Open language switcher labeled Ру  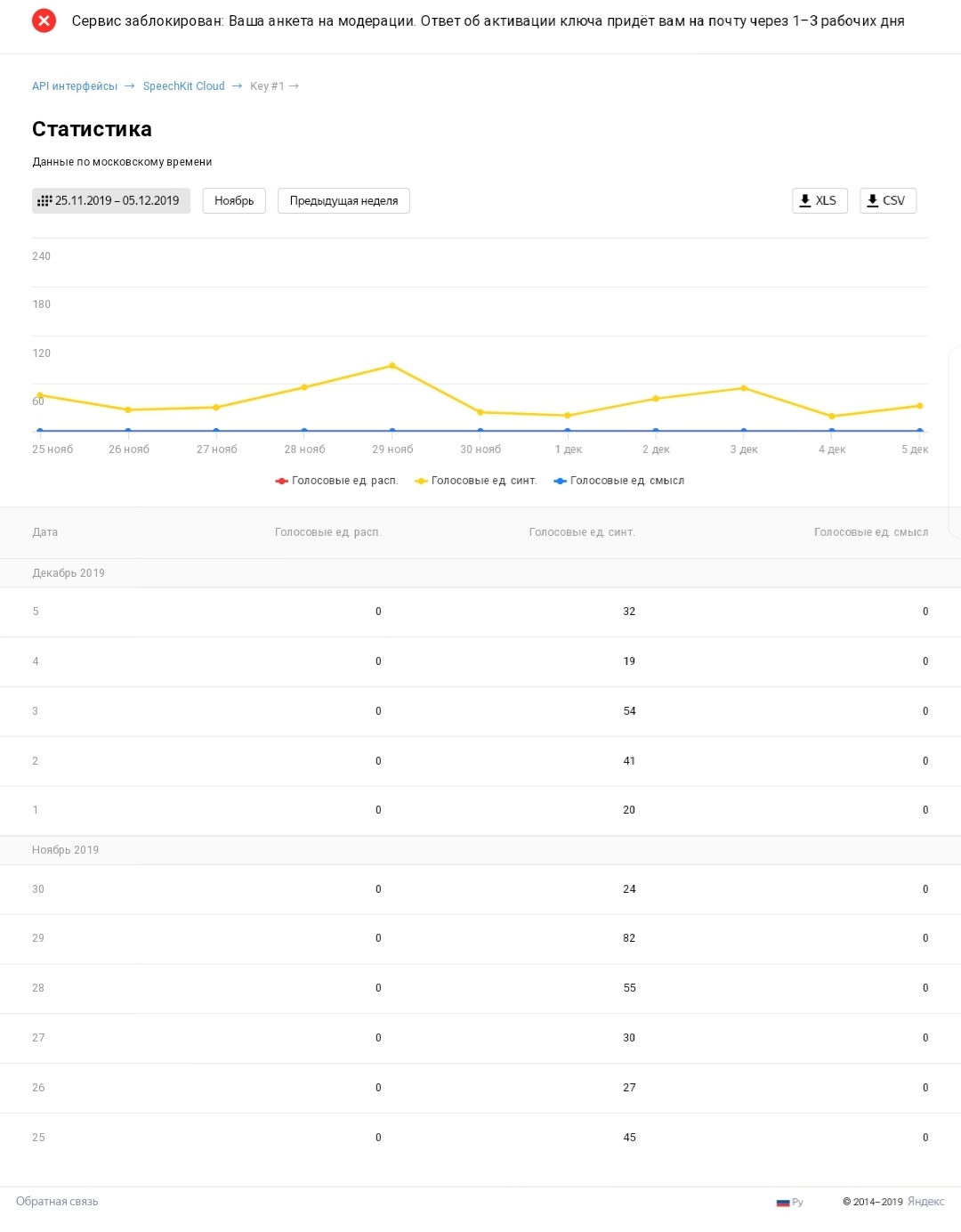(795, 1201)
